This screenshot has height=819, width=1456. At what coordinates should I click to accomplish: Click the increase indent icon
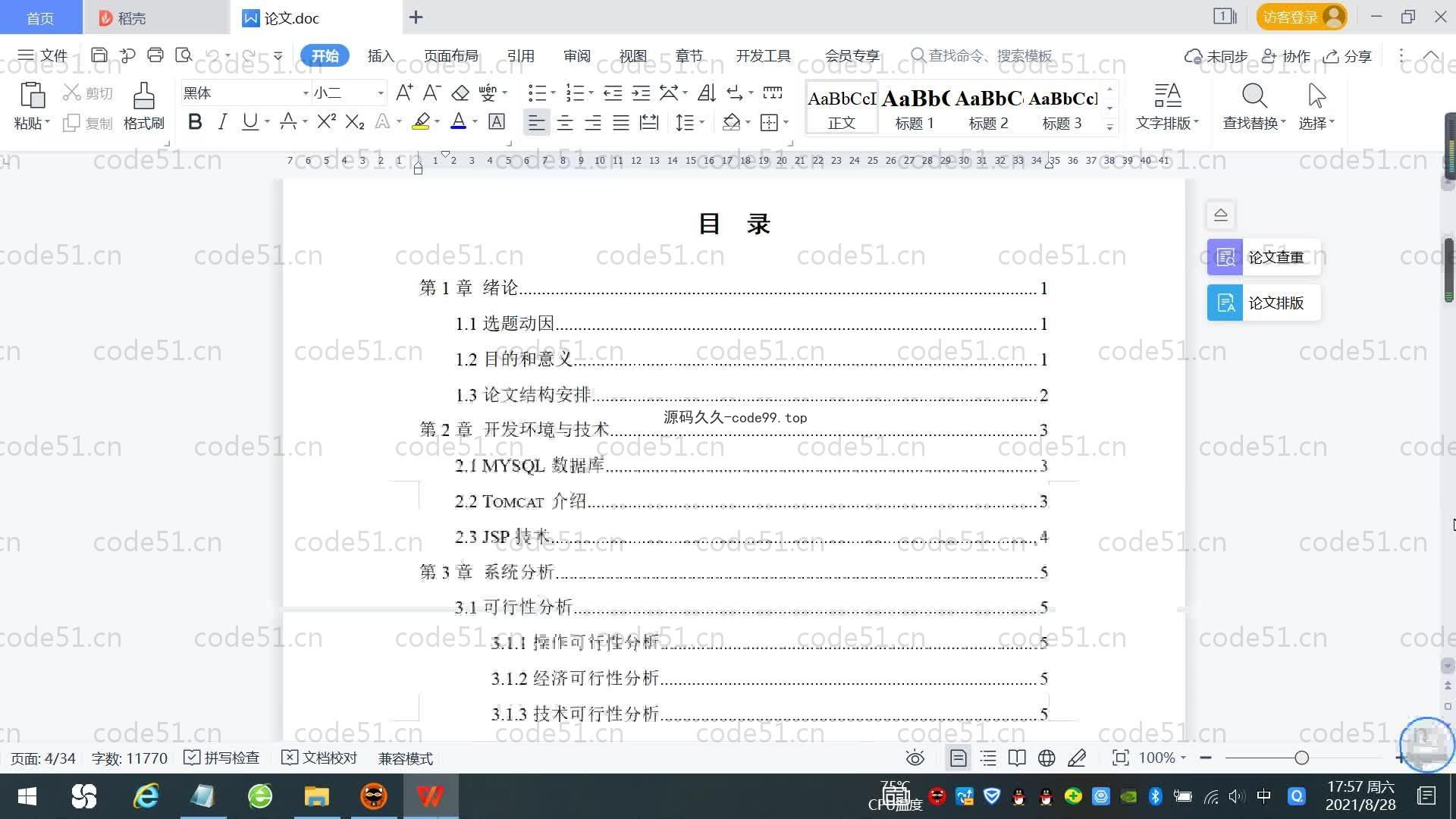pos(641,93)
